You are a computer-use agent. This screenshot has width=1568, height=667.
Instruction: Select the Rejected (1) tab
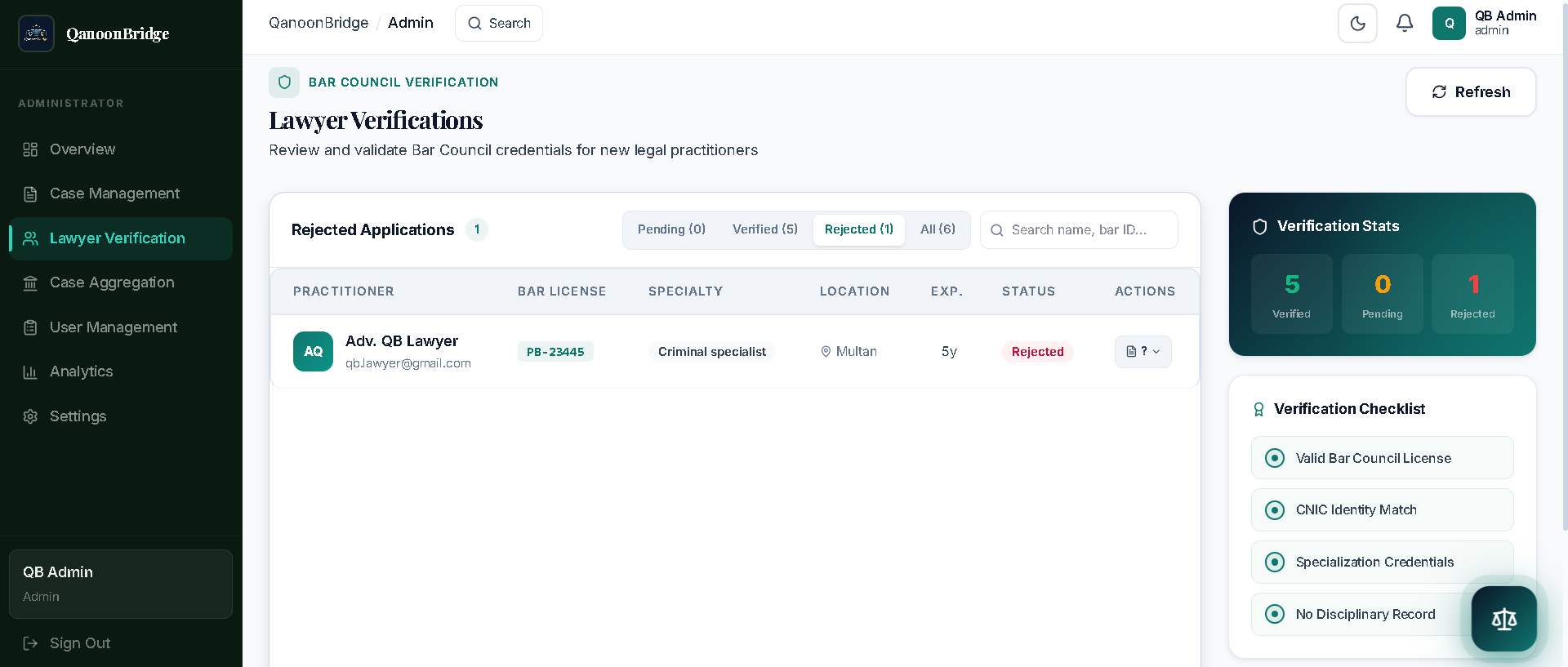(x=859, y=229)
